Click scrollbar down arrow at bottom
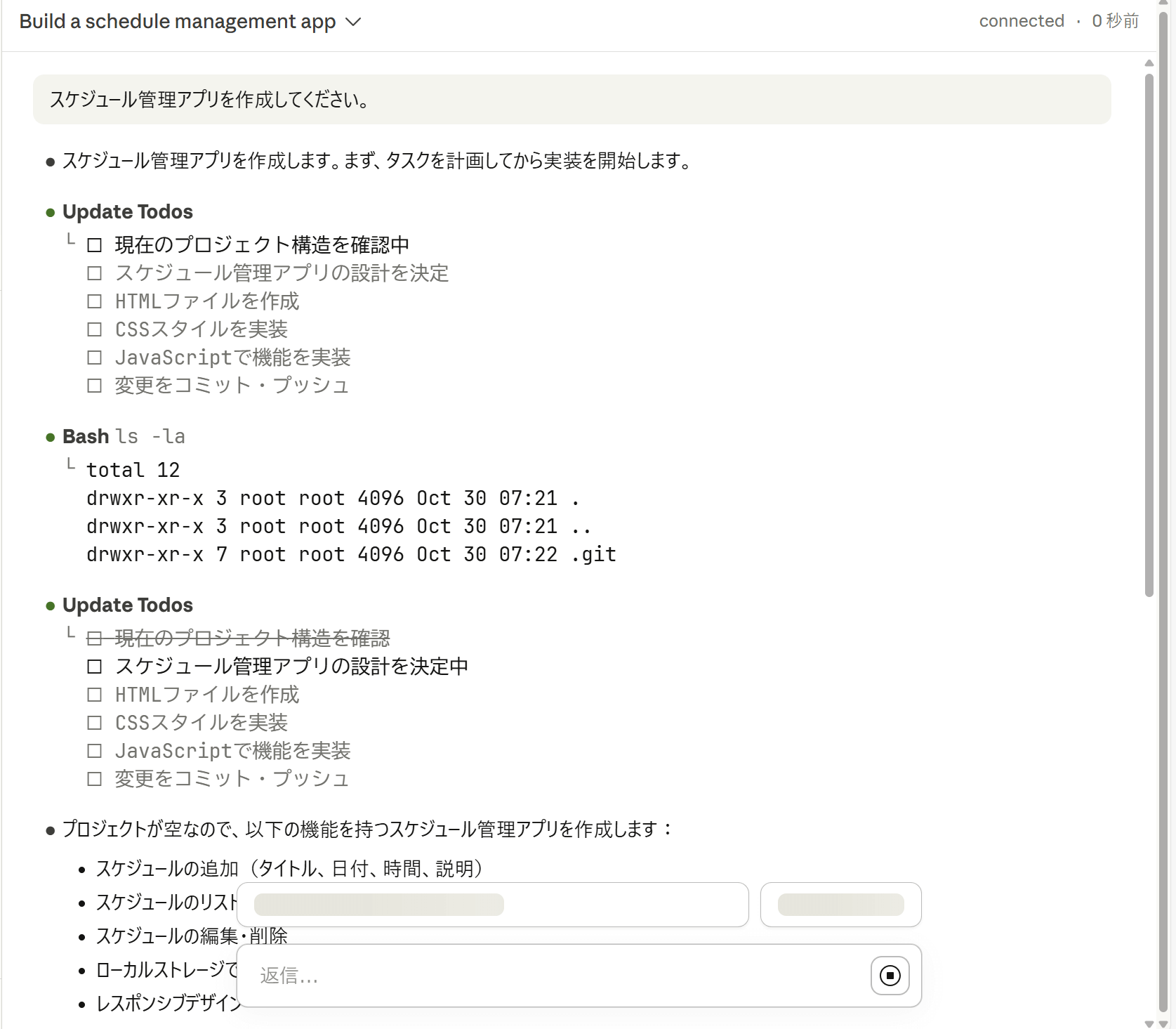Screen dimensions: 1176x1029 click(x=1149, y=1023)
